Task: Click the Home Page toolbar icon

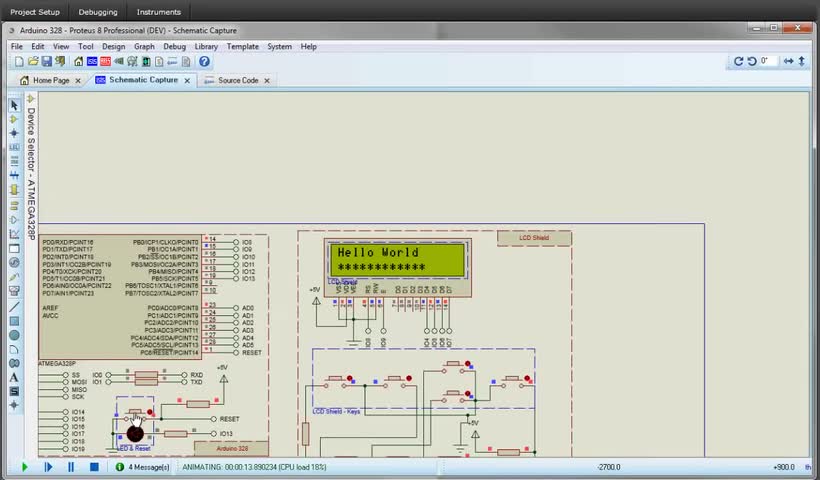Action: click(x=79, y=62)
